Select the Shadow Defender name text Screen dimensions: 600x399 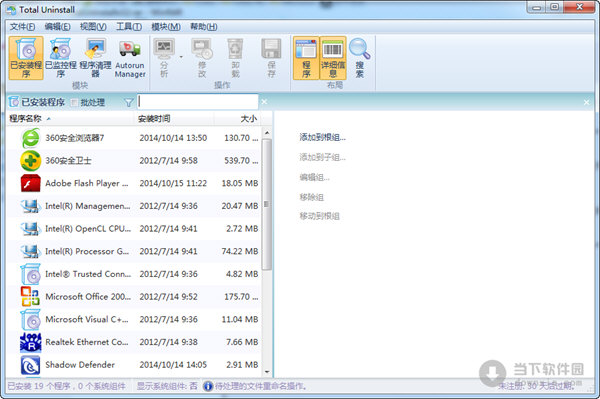coord(80,365)
